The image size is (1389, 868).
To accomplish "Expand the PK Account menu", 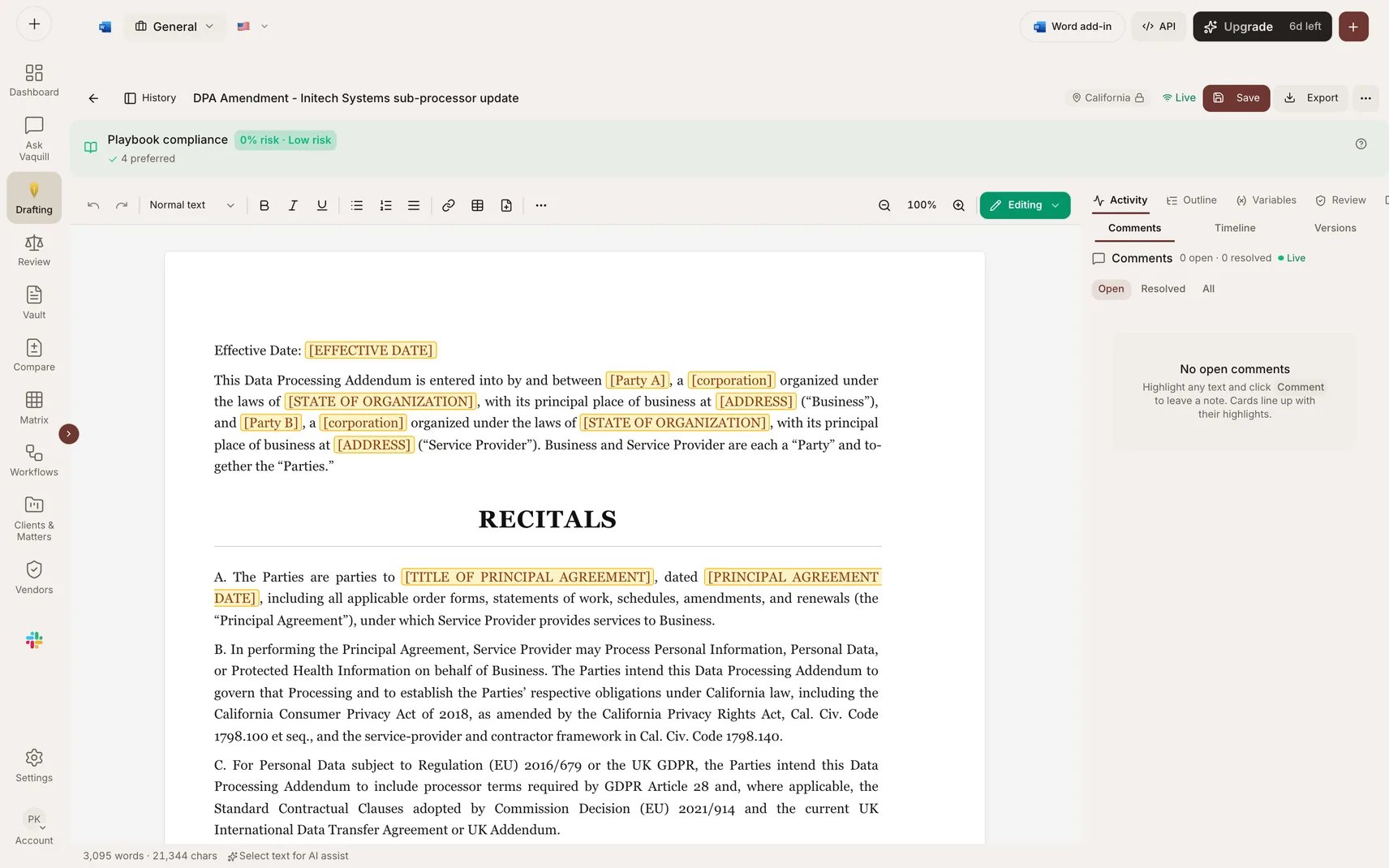I will coord(34,828).
